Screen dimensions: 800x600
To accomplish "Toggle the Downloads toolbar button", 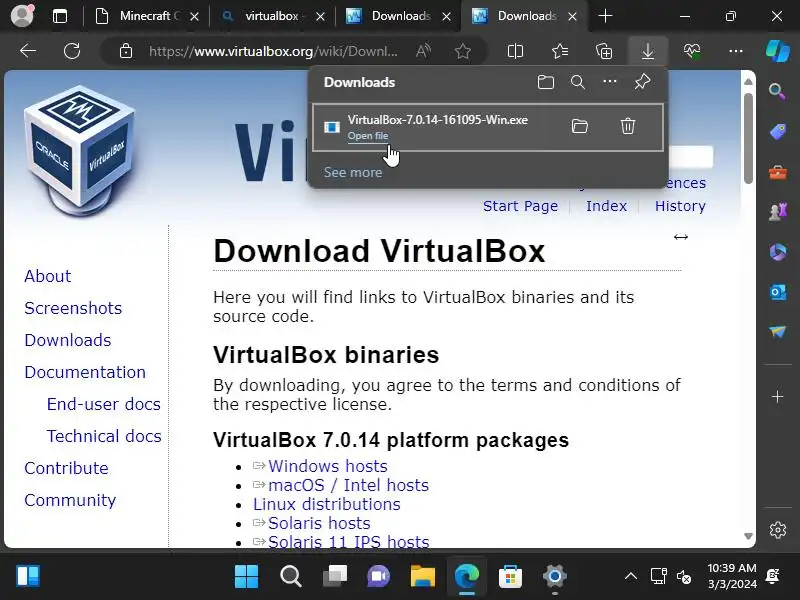I will (x=648, y=51).
